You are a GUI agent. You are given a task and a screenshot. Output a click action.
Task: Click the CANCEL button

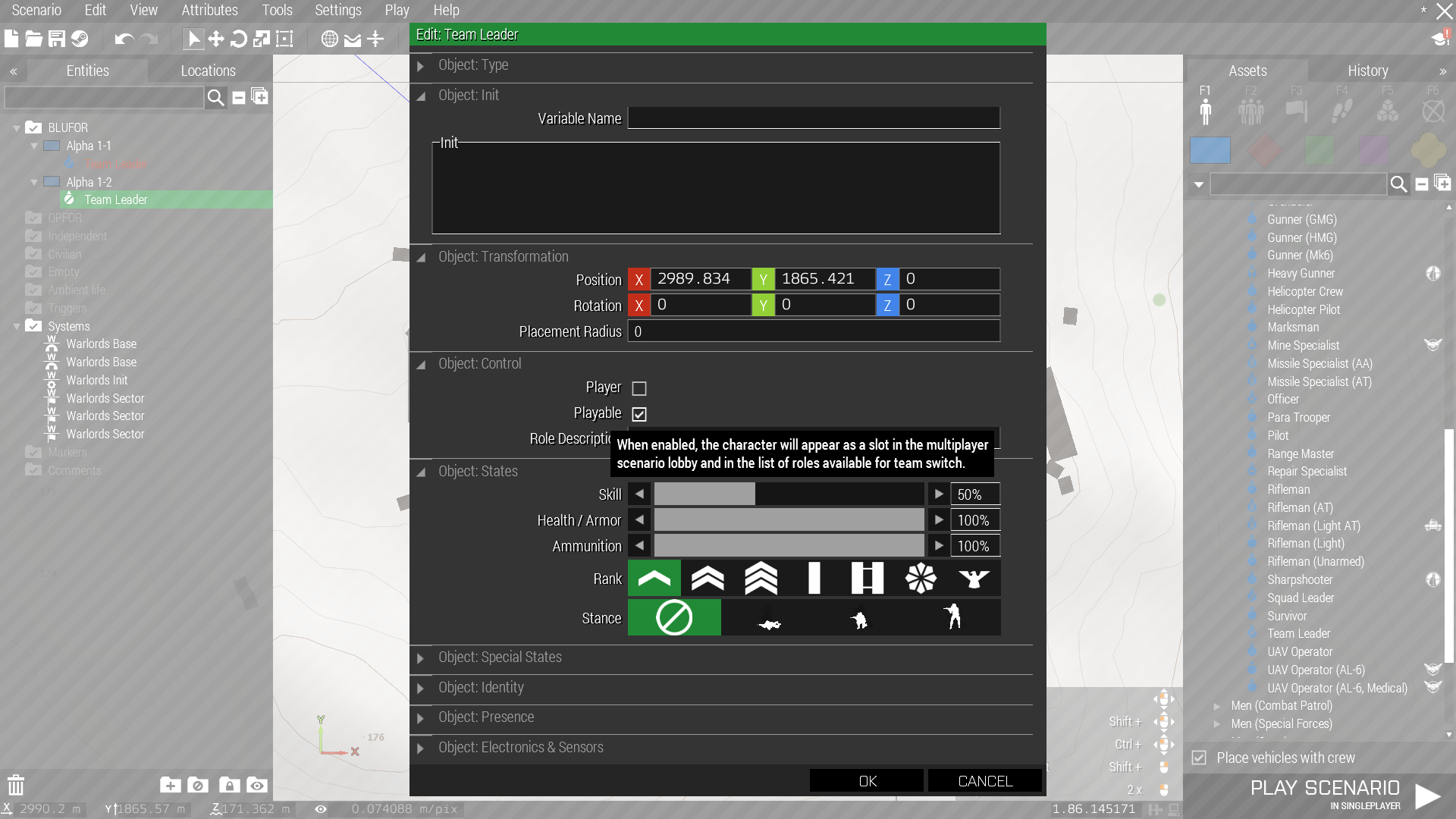984,781
